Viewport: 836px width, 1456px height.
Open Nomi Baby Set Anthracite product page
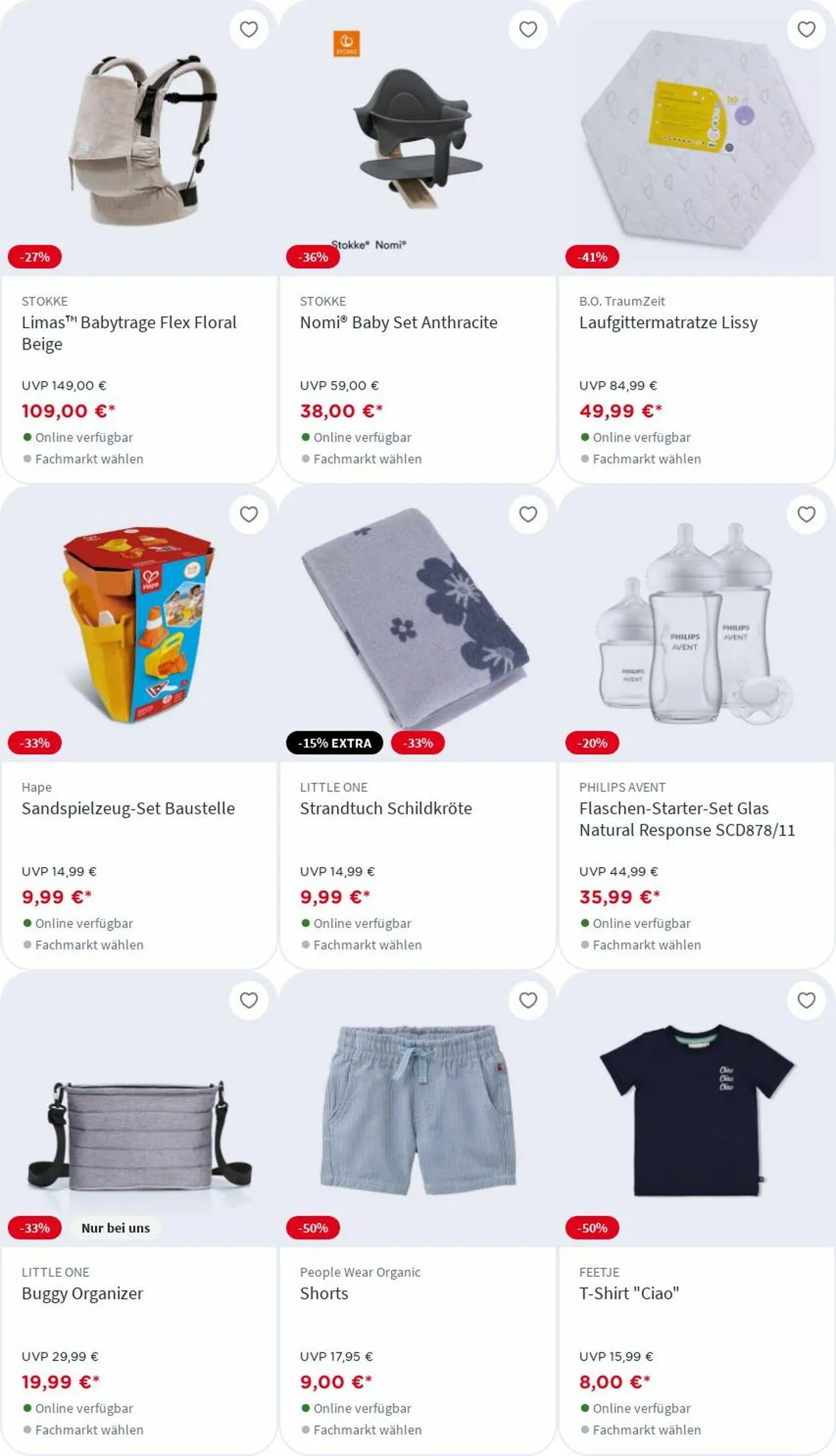(399, 322)
